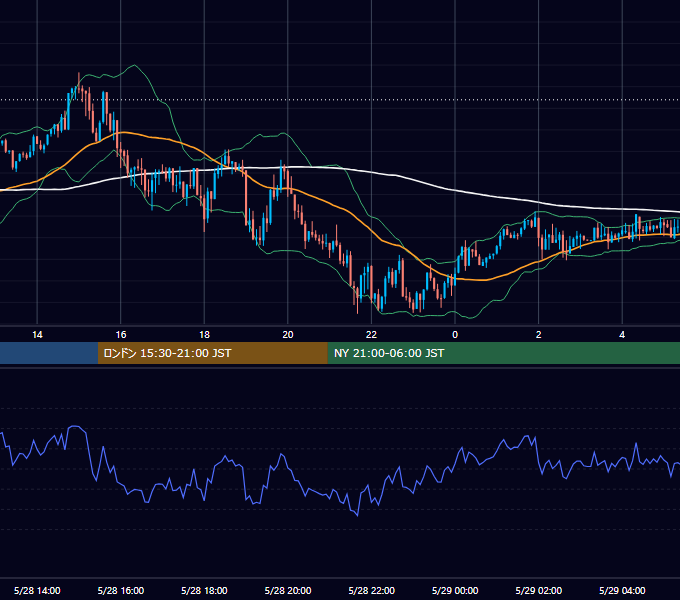Click the 5/29 00:00 time label
Image resolution: width=680 pixels, height=600 pixels.
click(x=455, y=590)
